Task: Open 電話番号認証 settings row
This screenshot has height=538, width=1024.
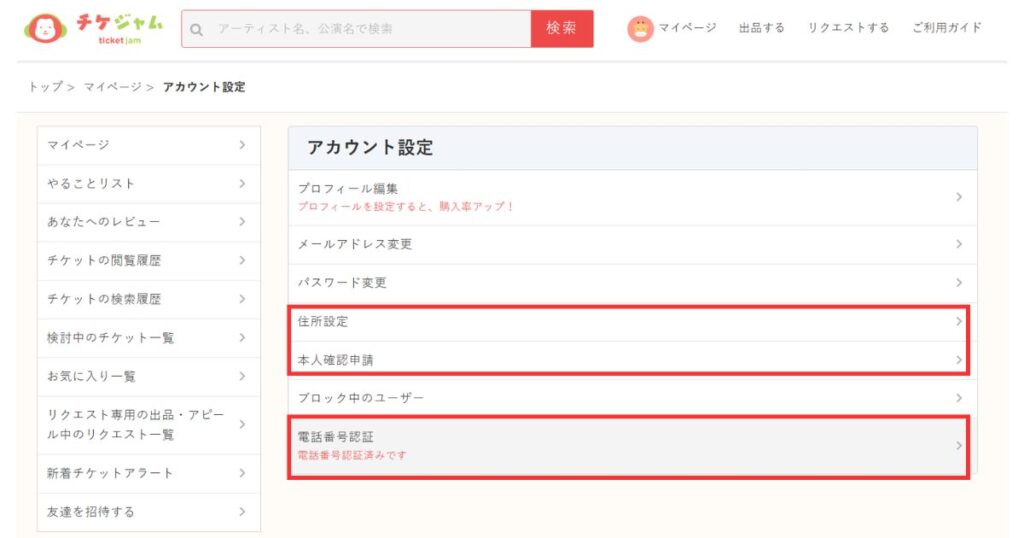Action: [632, 446]
